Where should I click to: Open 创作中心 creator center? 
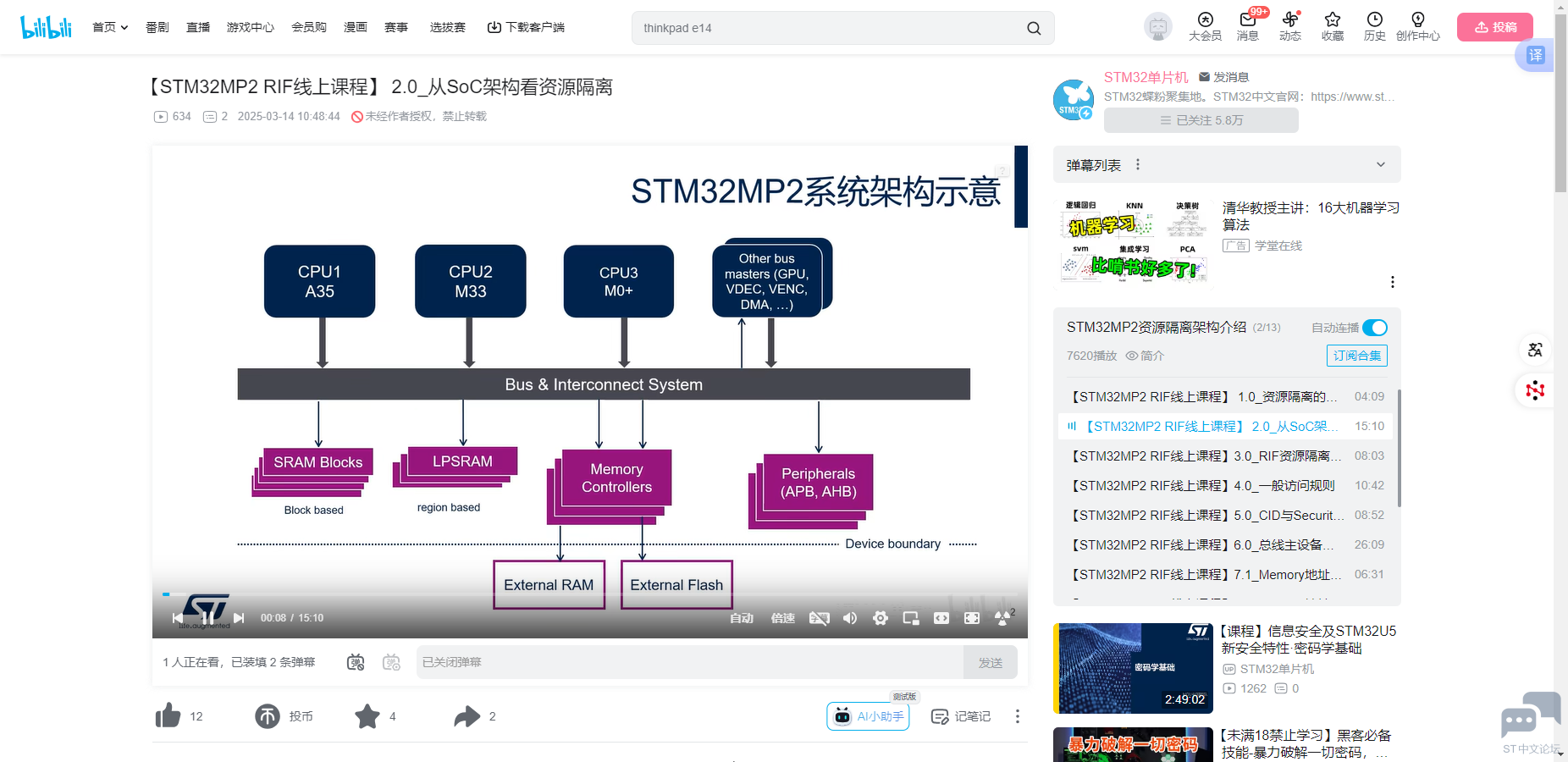pos(1418,26)
